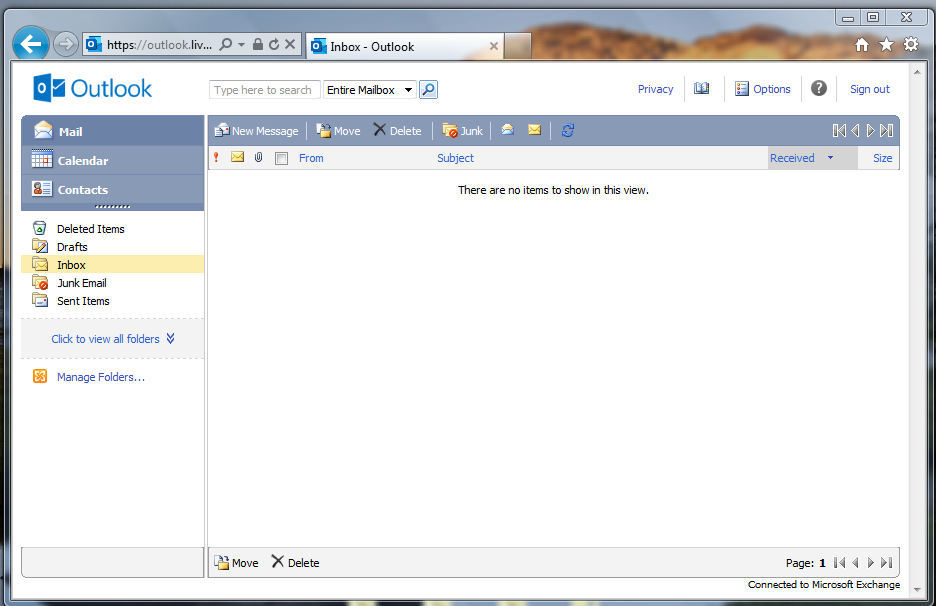Switch to the Calendar section
Image resolution: width=936 pixels, height=606 pixels.
83,161
